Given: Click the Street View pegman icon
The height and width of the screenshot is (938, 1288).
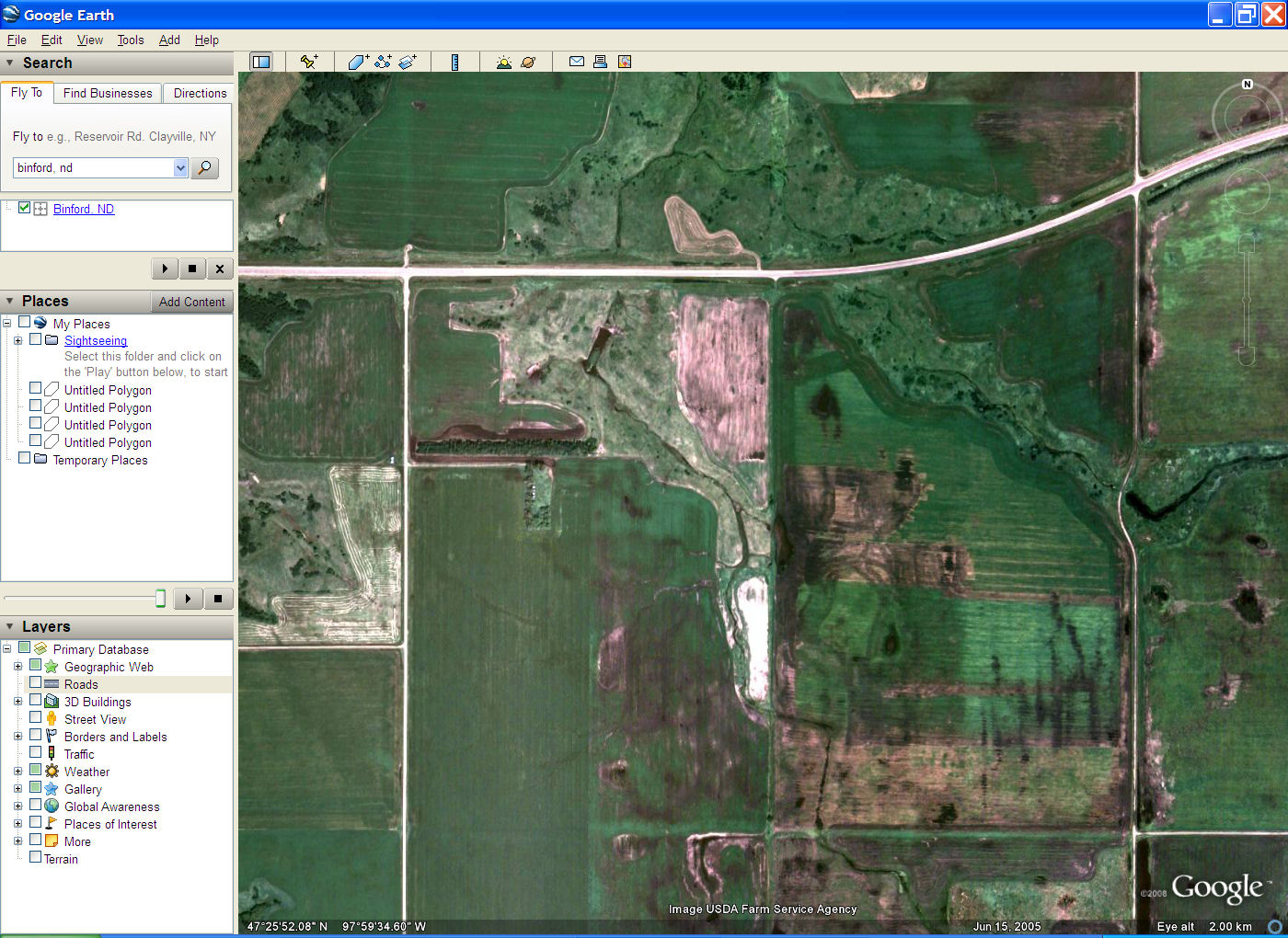Looking at the screenshot, I should click(52, 719).
